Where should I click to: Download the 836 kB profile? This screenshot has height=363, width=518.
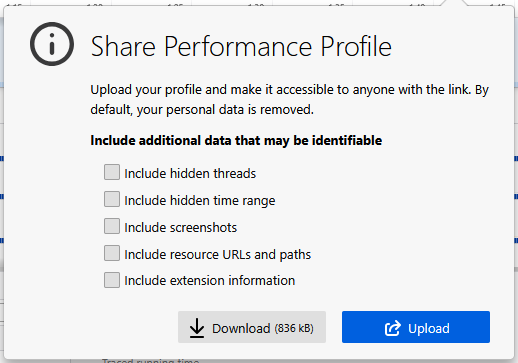coord(252,327)
